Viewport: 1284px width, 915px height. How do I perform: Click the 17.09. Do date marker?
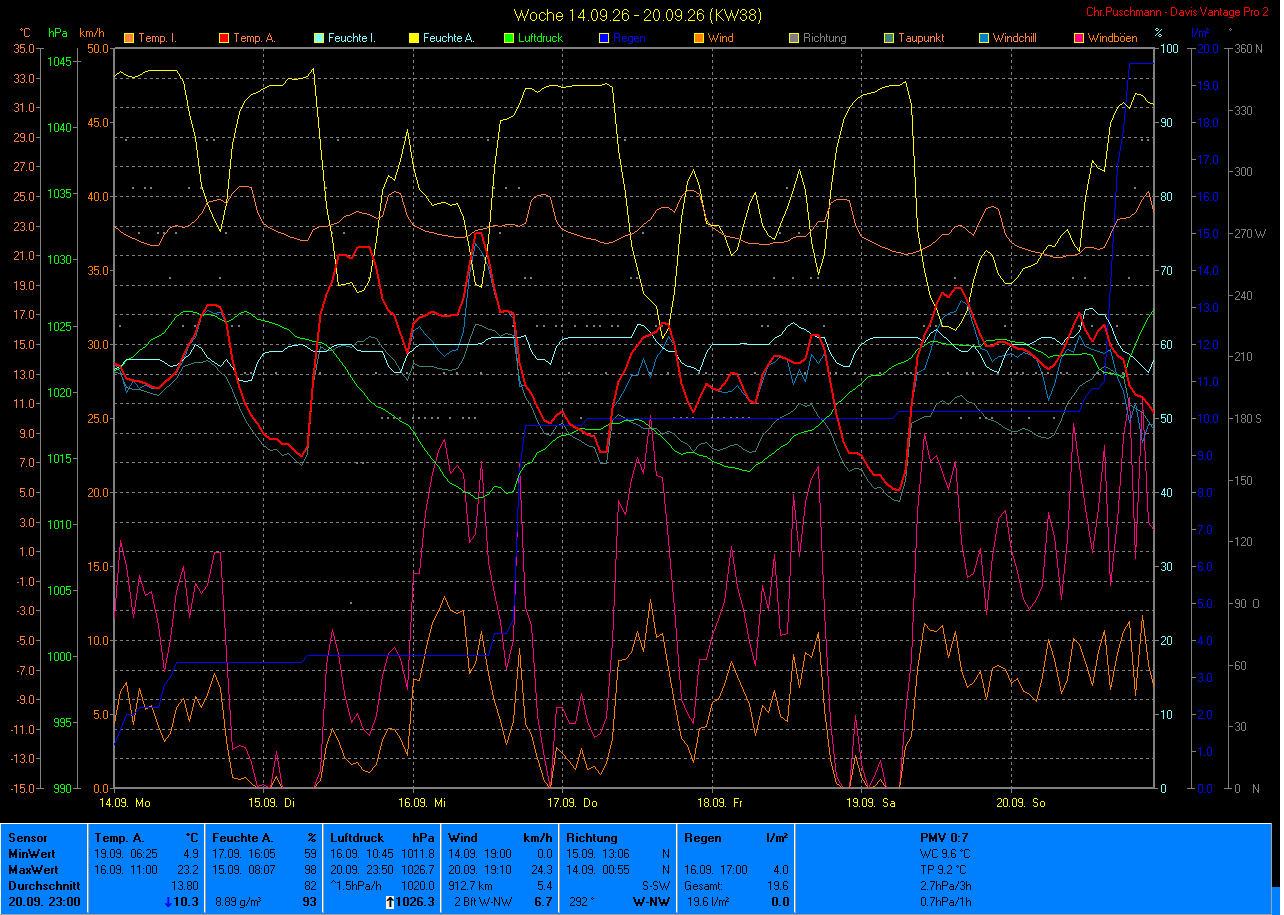pos(573,803)
